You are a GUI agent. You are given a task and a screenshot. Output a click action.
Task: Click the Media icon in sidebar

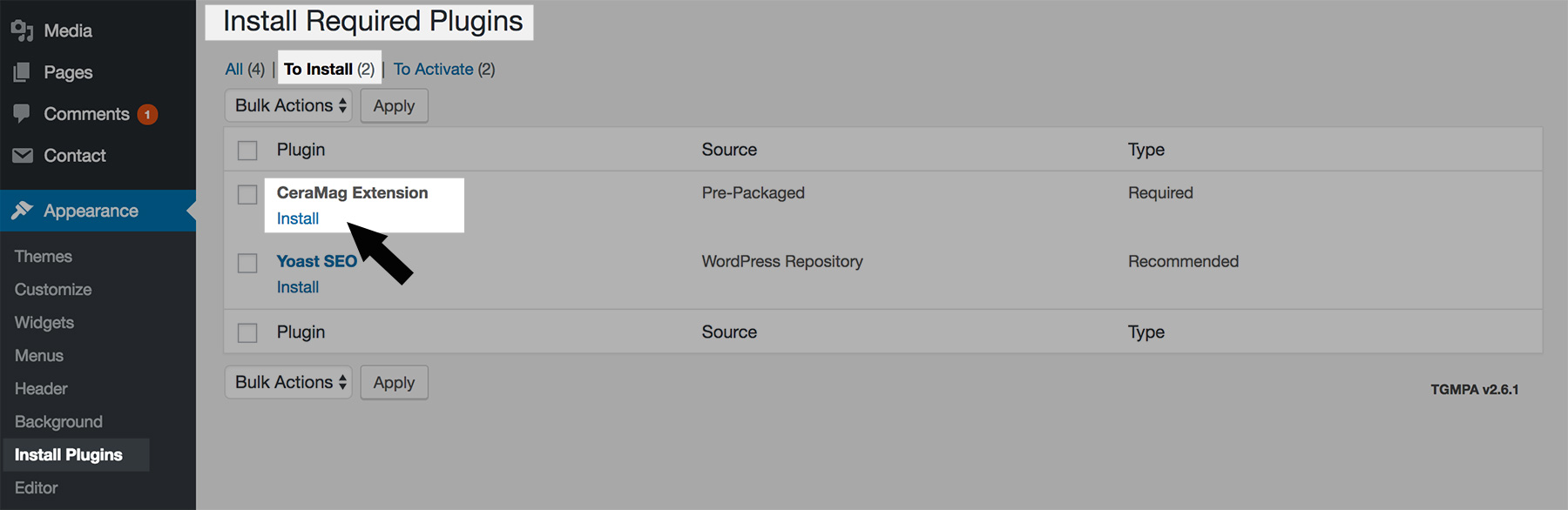[x=22, y=30]
